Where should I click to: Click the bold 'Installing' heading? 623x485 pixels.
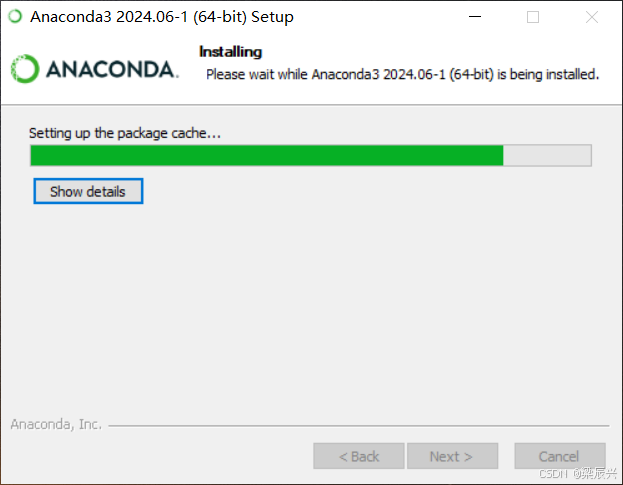click(x=230, y=52)
